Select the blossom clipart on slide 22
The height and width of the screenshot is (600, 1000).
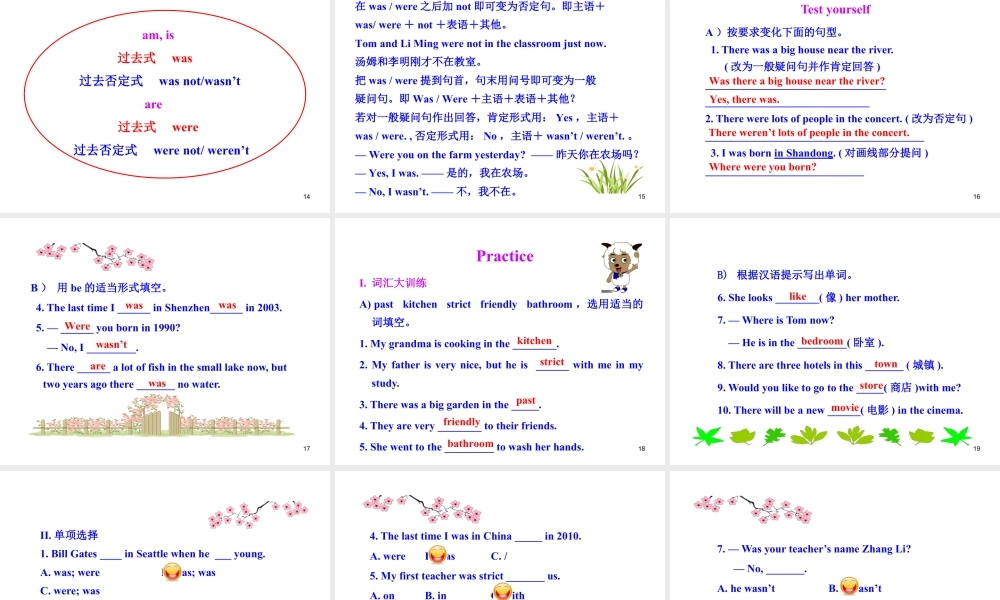755,509
